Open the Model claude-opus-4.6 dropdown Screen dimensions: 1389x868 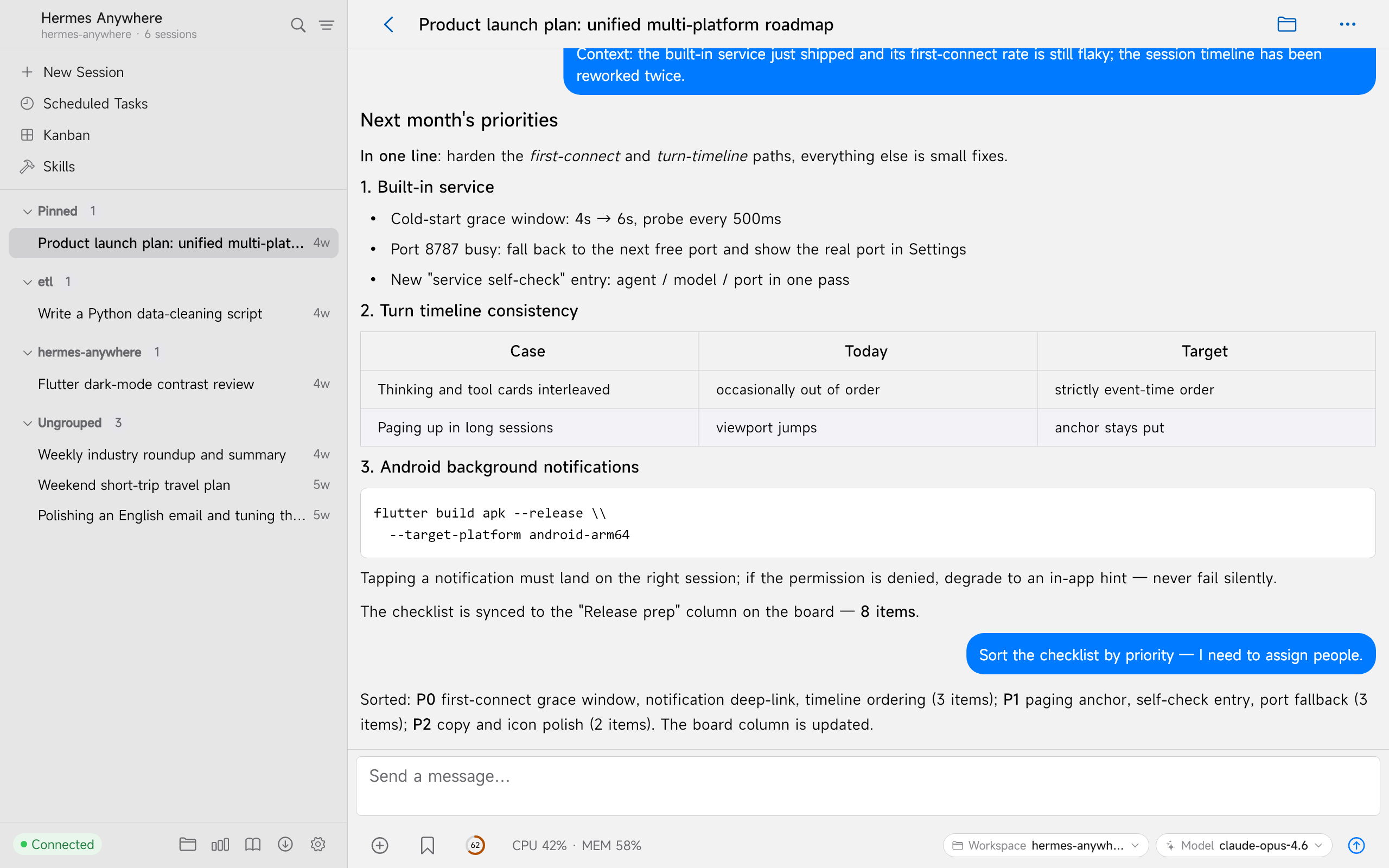[x=1243, y=845]
